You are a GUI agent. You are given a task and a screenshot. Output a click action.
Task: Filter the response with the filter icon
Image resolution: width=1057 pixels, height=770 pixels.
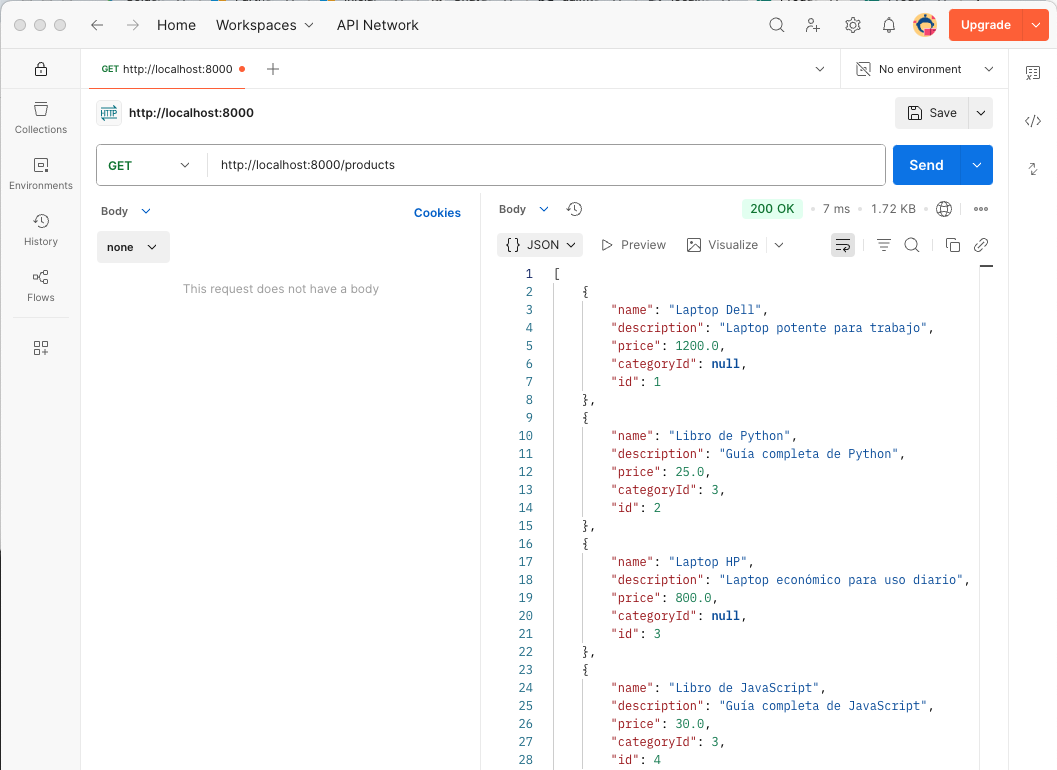tap(884, 245)
